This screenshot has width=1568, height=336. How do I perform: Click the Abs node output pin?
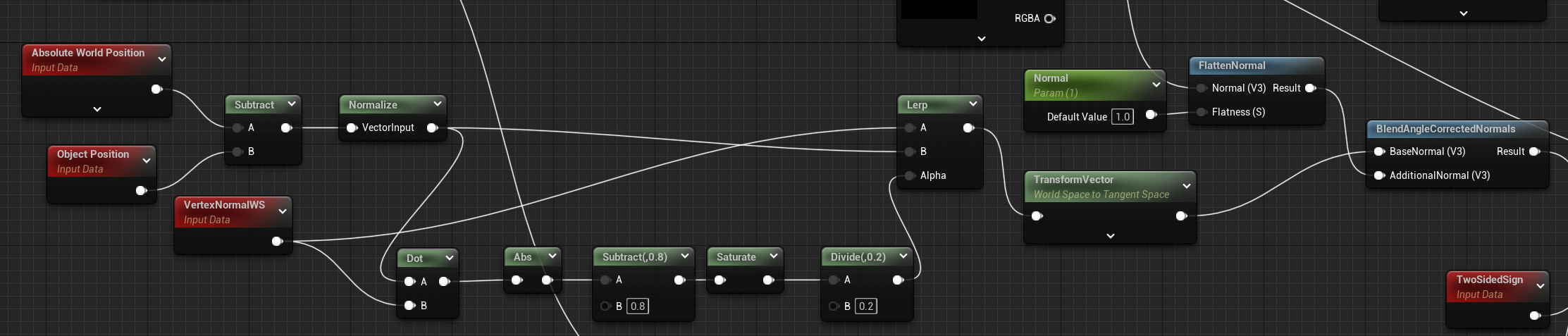[x=547, y=280]
